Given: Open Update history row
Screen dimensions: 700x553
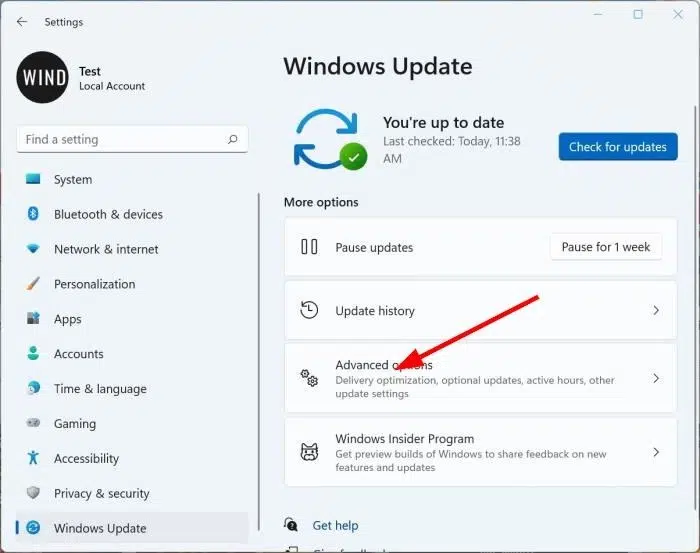Looking at the screenshot, I should point(480,310).
